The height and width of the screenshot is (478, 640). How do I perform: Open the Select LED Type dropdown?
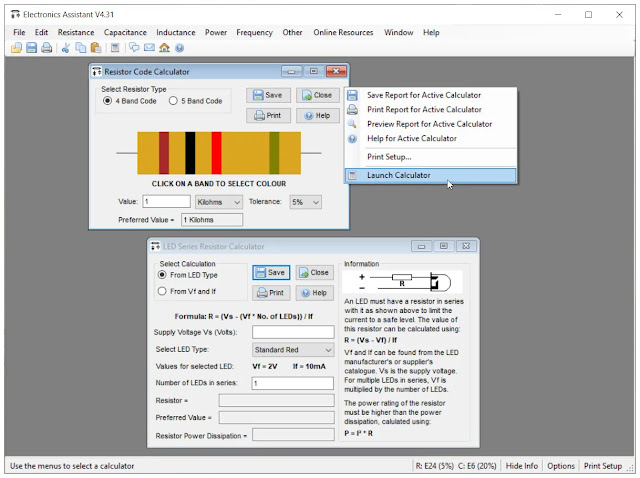click(293, 350)
